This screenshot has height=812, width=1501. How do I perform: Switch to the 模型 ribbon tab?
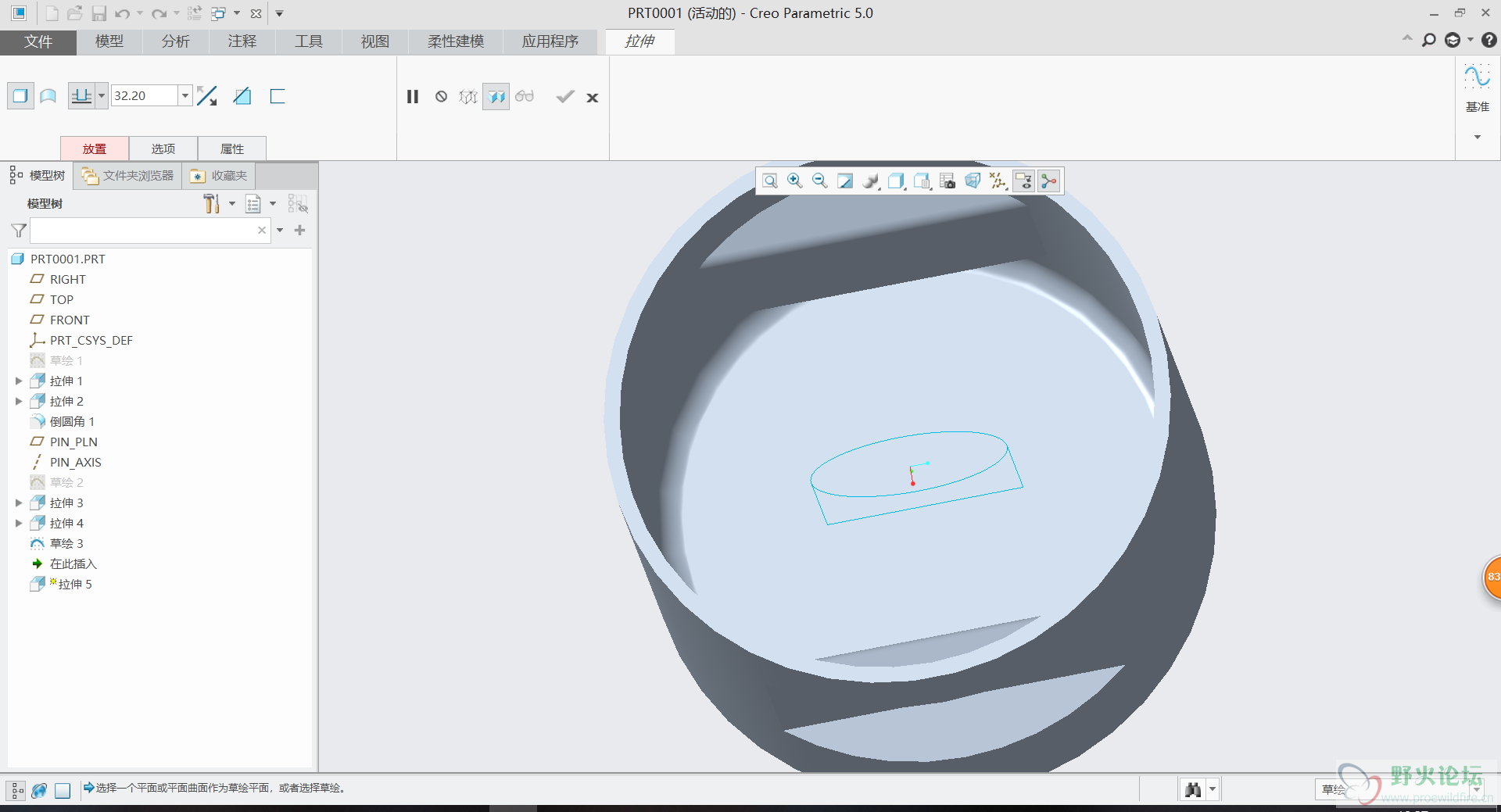point(109,41)
